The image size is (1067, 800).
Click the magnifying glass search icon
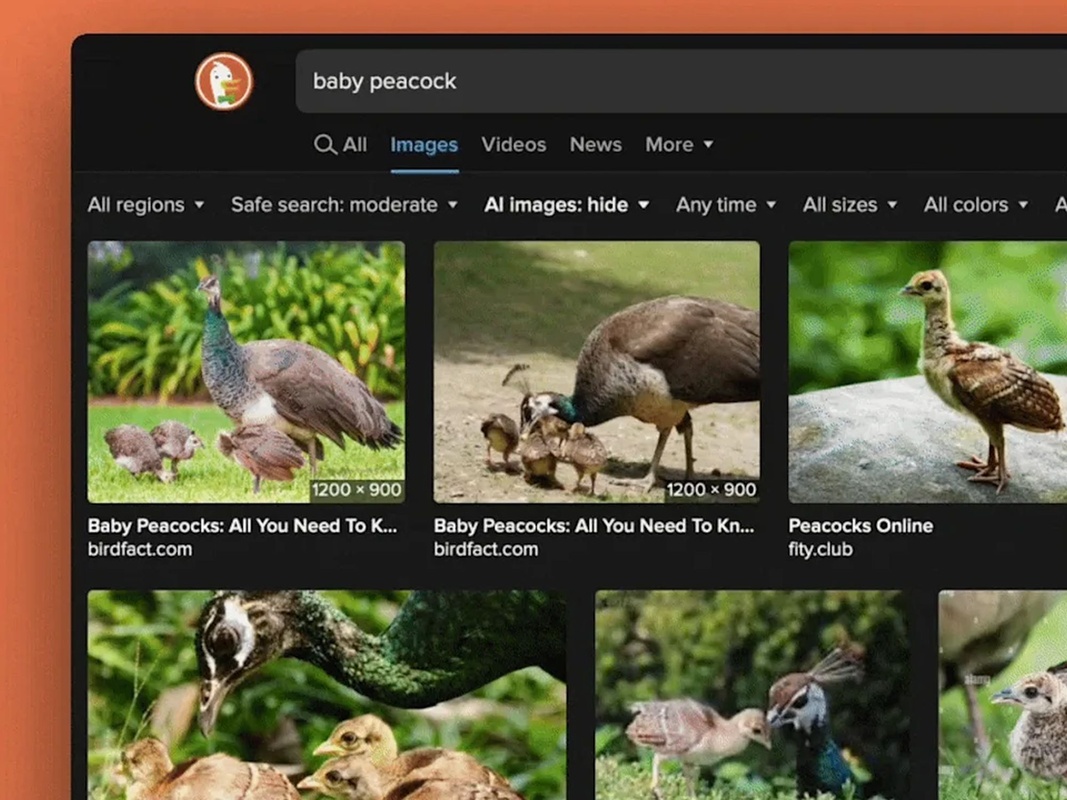(x=325, y=144)
